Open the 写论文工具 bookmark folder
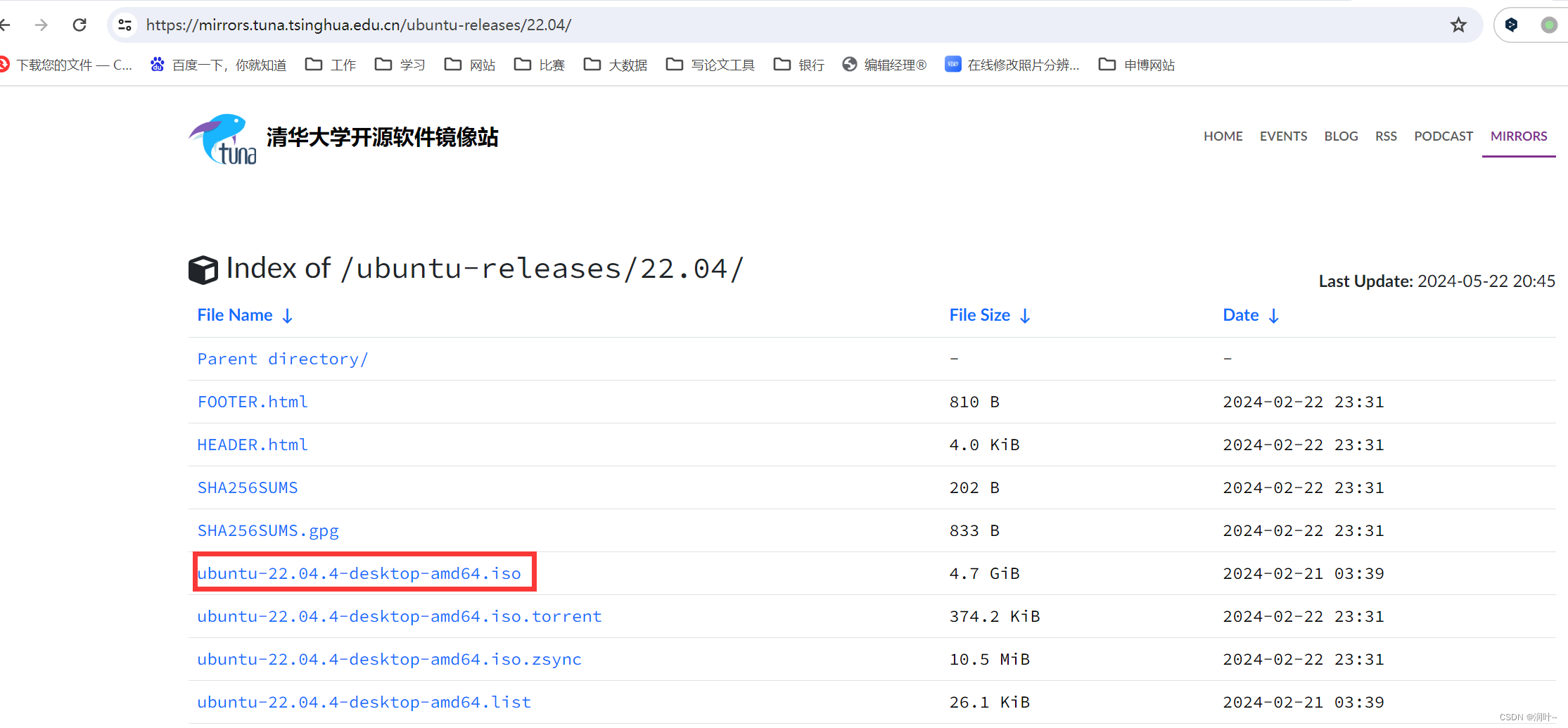 [710, 65]
